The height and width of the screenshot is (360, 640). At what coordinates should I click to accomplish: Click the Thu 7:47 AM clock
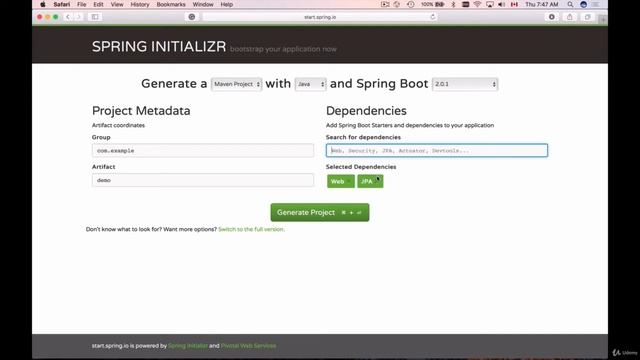tap(542, 4)
